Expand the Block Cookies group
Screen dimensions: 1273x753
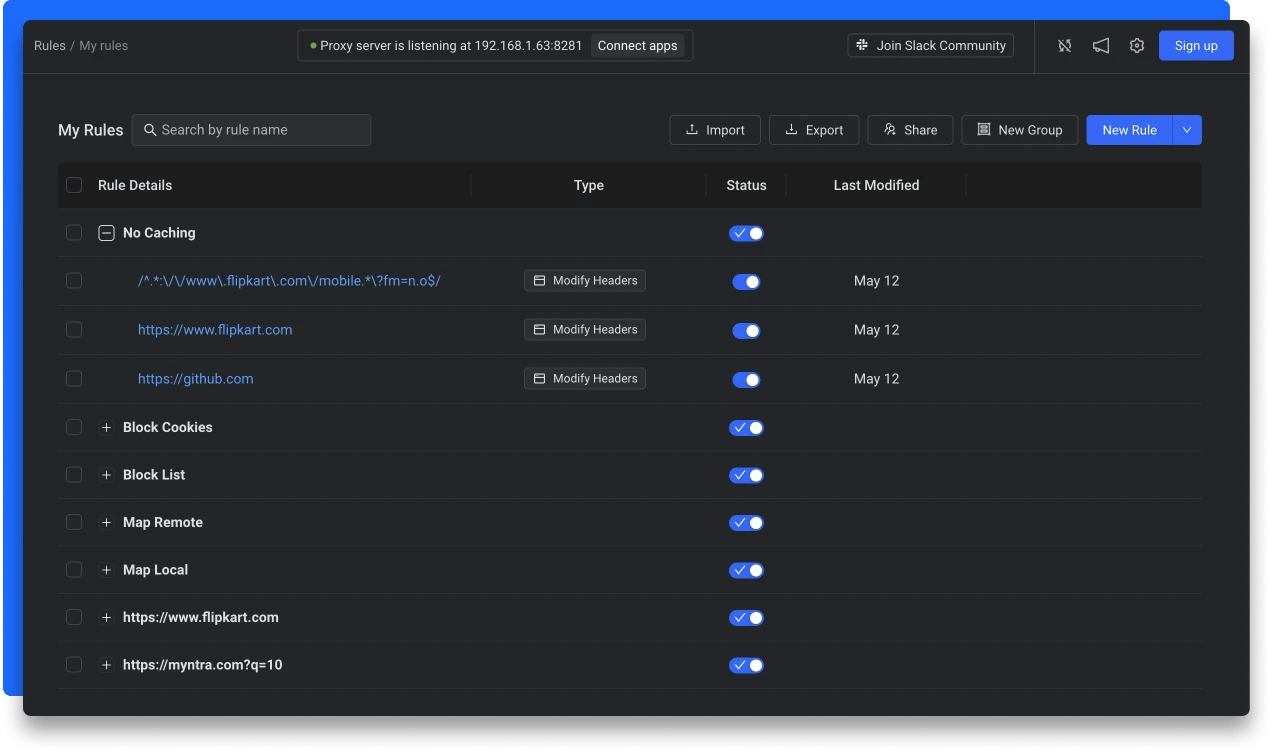[106, 428]
